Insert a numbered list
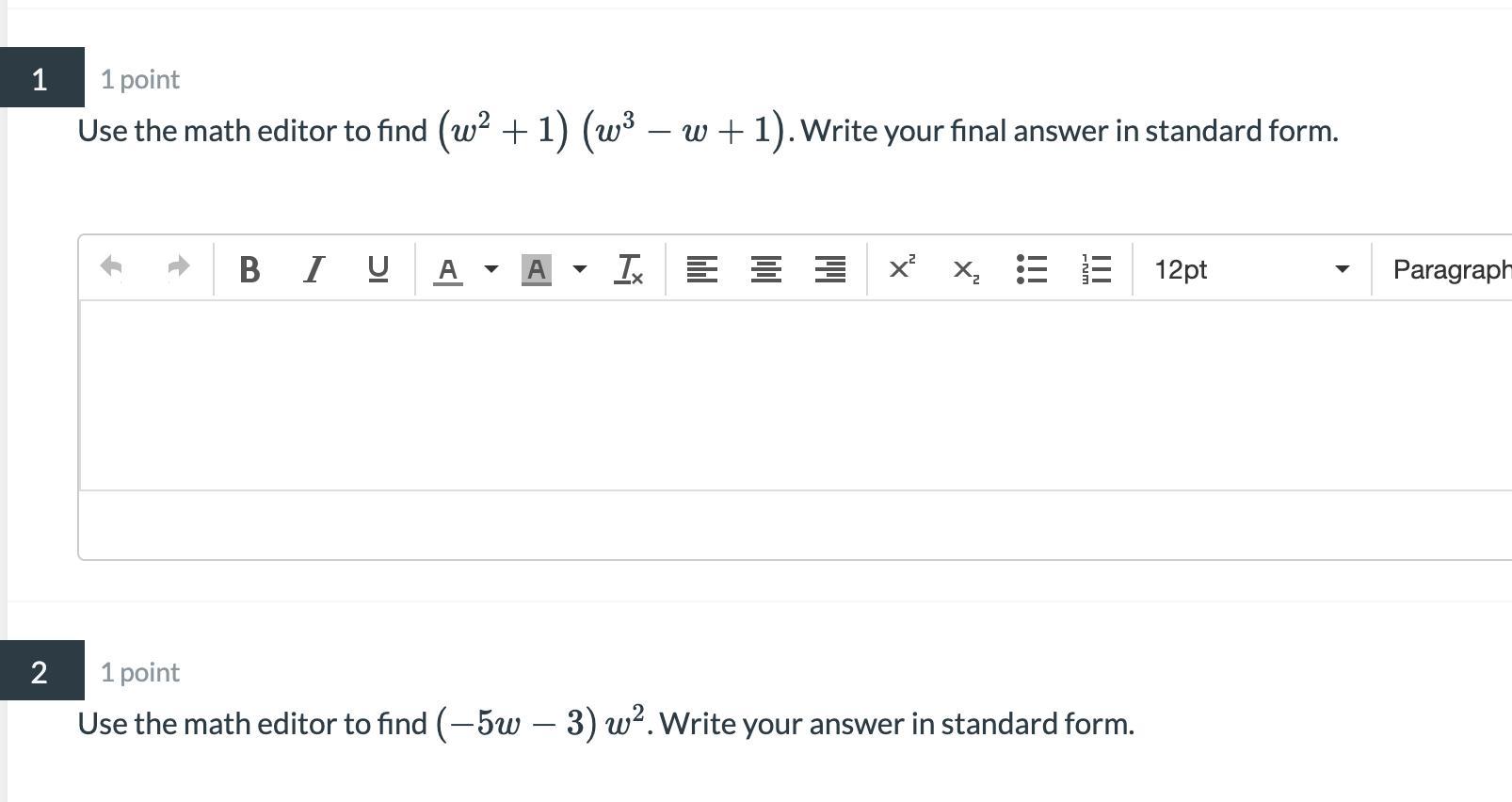Viewport: 1512px width, 802px height. pyautogui.click(x=1096, y=269)
